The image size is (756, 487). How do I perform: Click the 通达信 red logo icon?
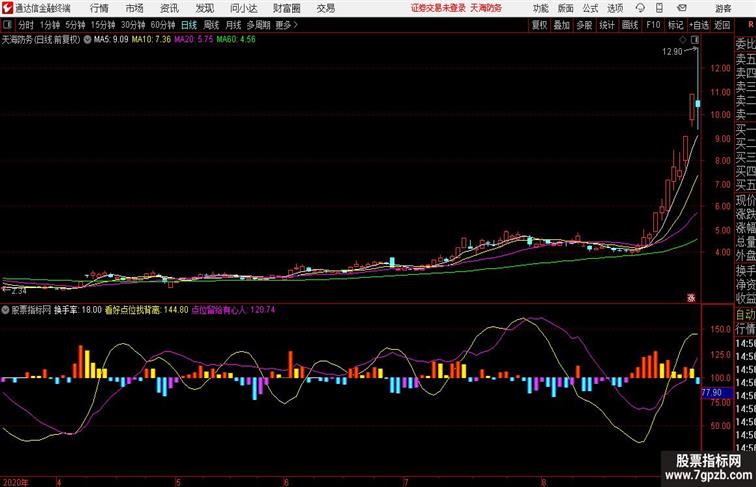(x=7, y=8)
